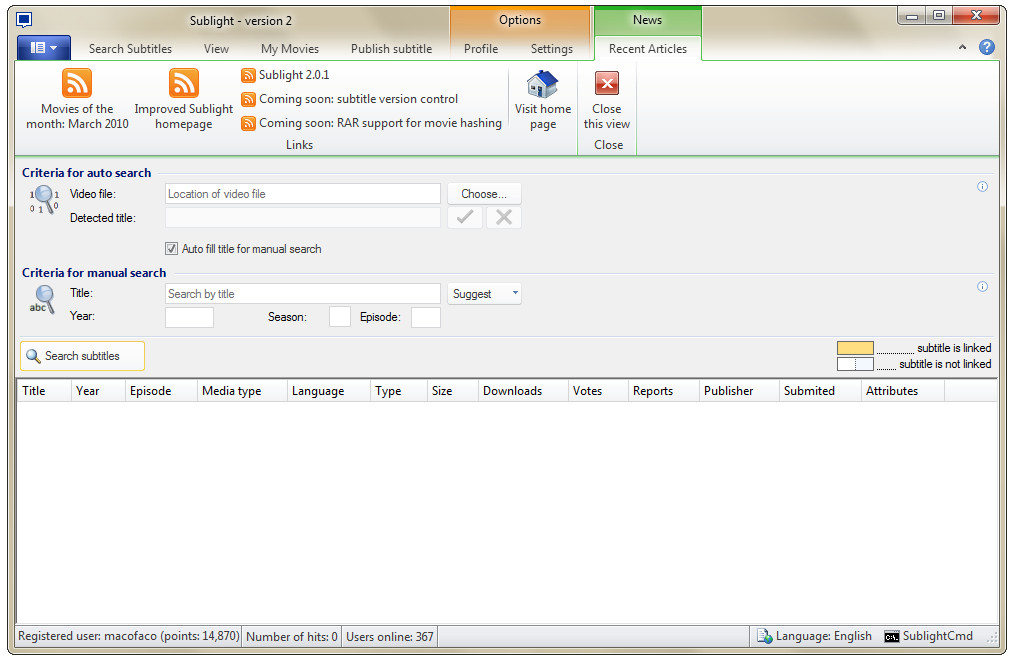The height and width of the screenshot is (660, 1013).
Task: Sort results by Downloads column
Action: point(523,391)
